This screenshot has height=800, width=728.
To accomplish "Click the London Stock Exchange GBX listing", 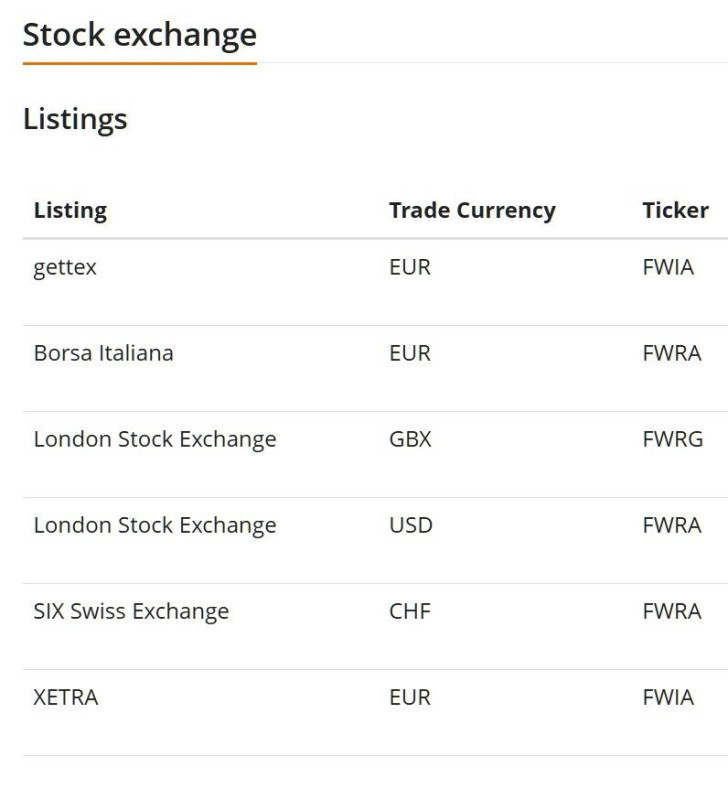I will 155,440.
